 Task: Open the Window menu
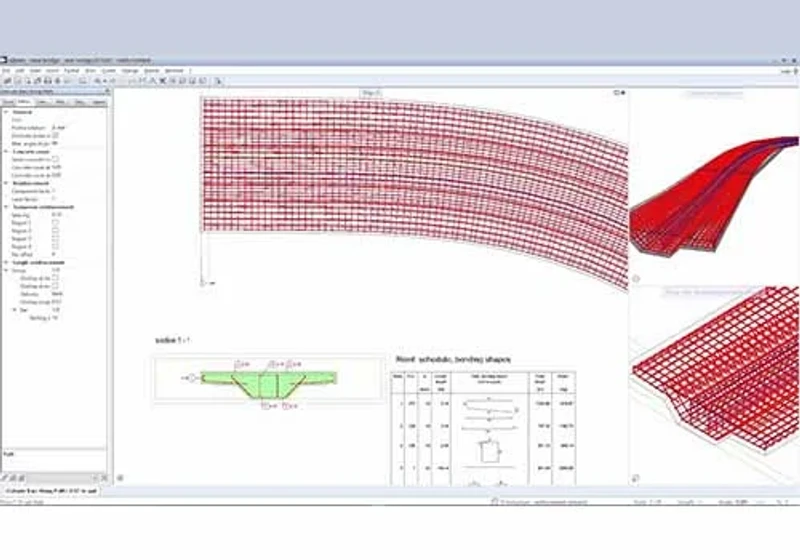(x=174, y=71)
